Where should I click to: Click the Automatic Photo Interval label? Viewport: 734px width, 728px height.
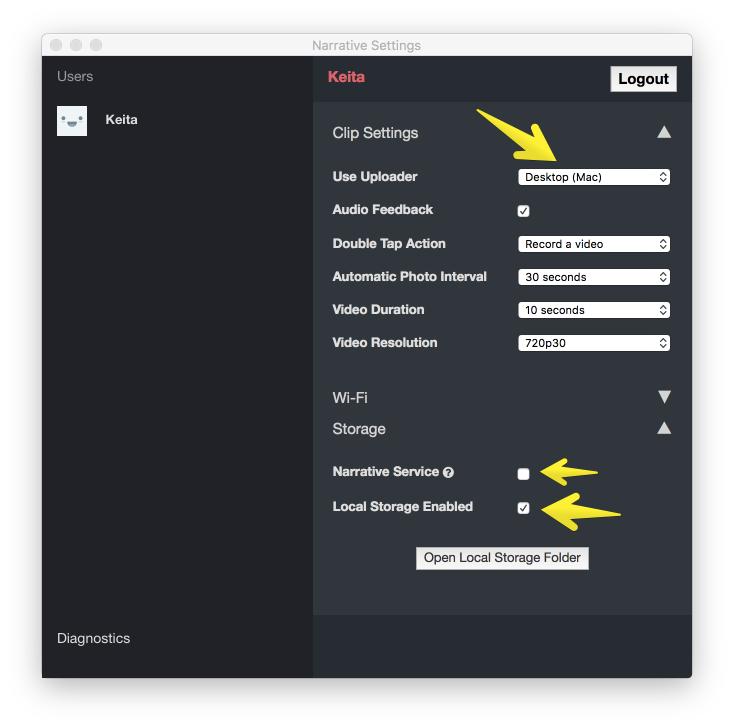tap(410, 277)
